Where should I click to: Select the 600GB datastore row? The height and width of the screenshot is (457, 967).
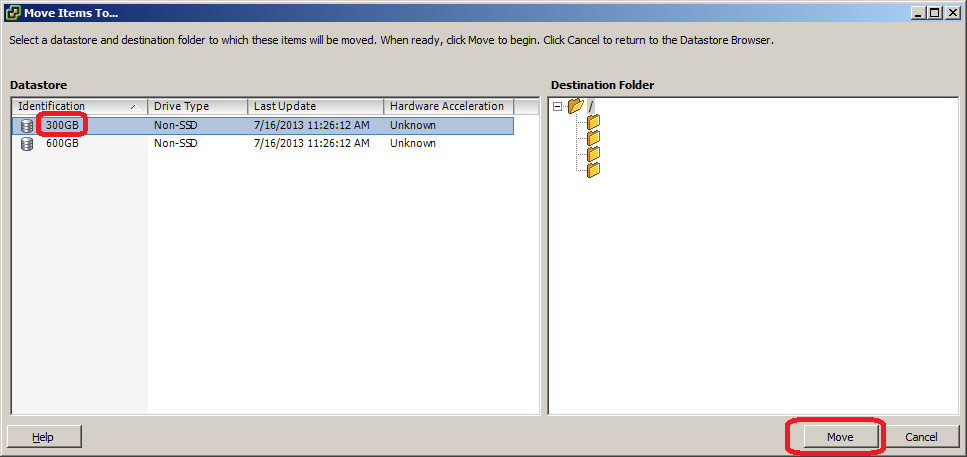[263, 144]
